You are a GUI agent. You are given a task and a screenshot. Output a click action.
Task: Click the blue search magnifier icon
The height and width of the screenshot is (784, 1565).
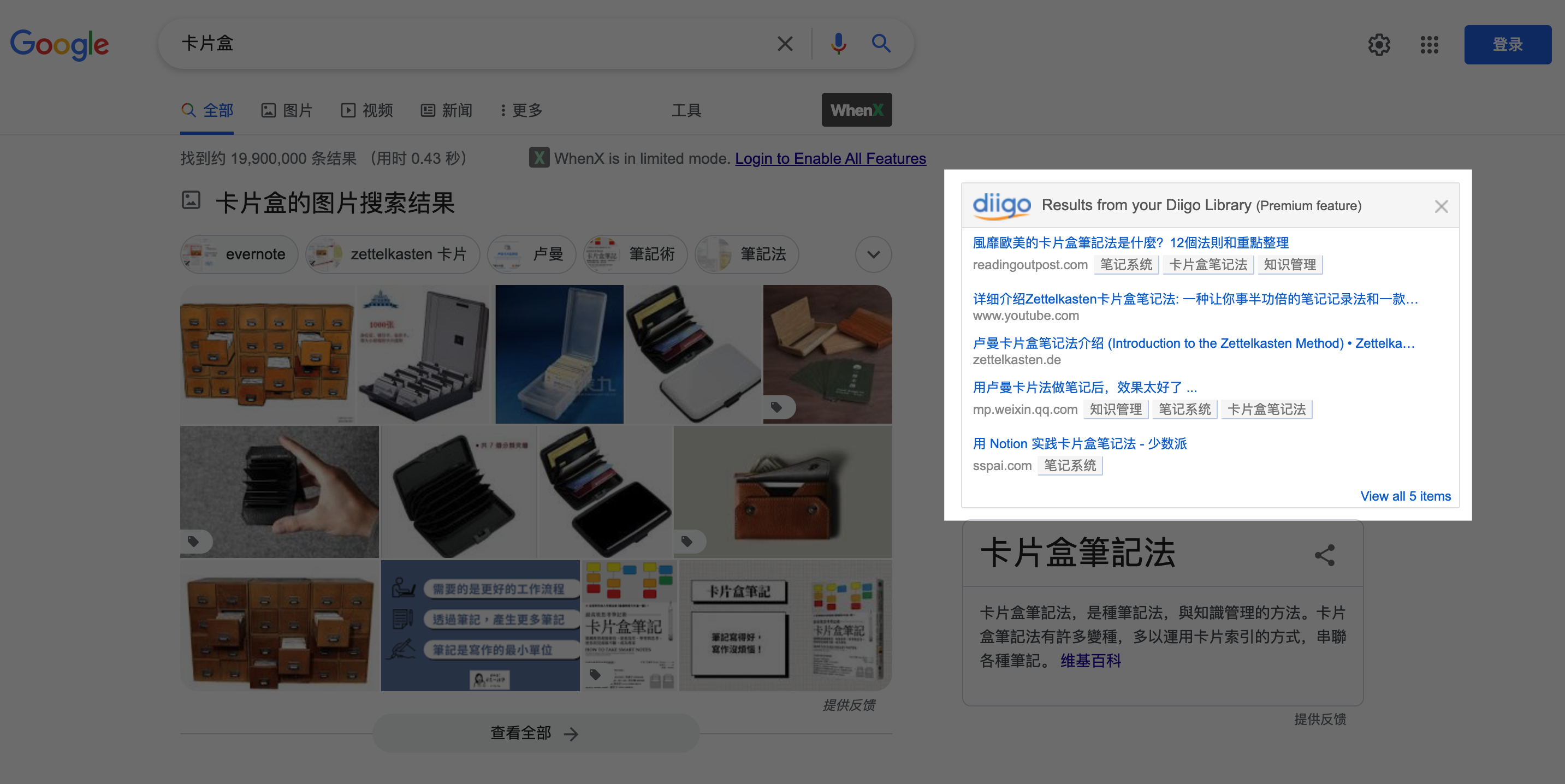881,44
